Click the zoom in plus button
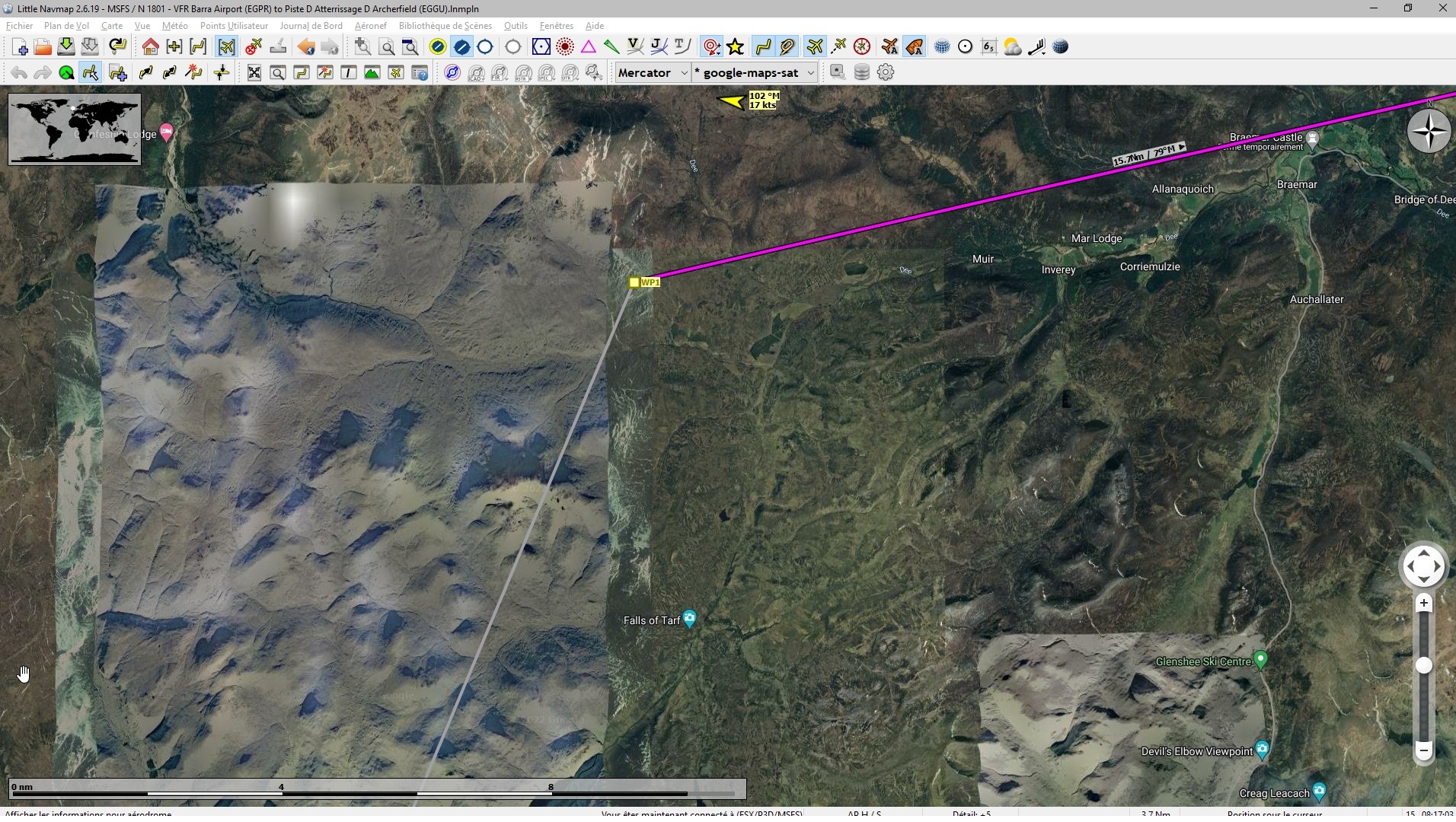 (x=1423, y=604)
